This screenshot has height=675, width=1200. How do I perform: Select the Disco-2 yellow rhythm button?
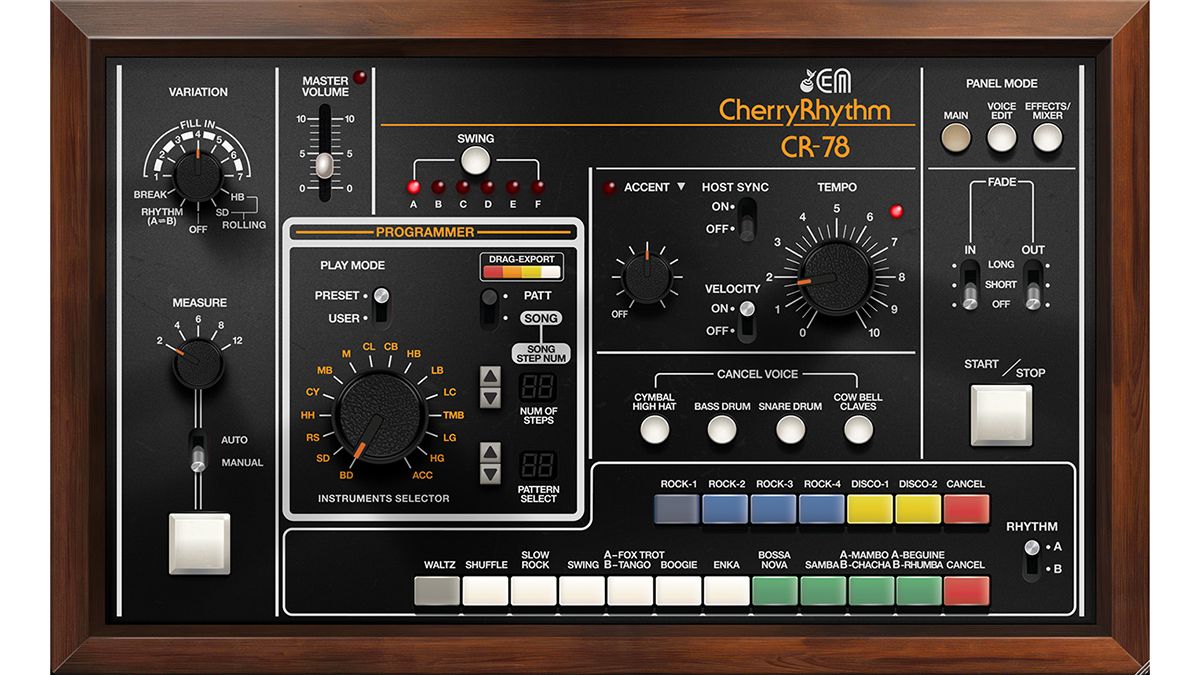[x=918, y=509]
